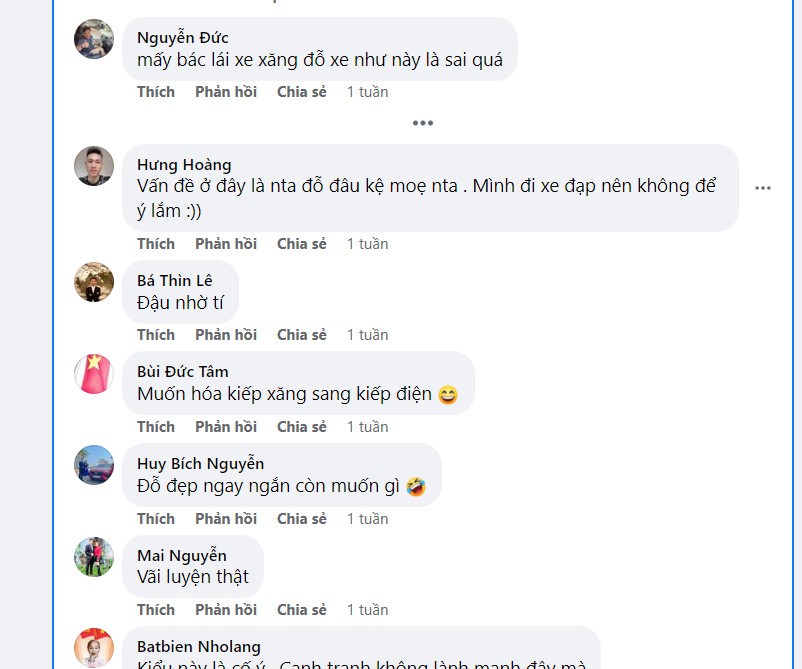The width and height of the screenshot is (802, 669).
Task: Toggle Thích on Mai Nguyễn's comment
Action: point(156,610)
